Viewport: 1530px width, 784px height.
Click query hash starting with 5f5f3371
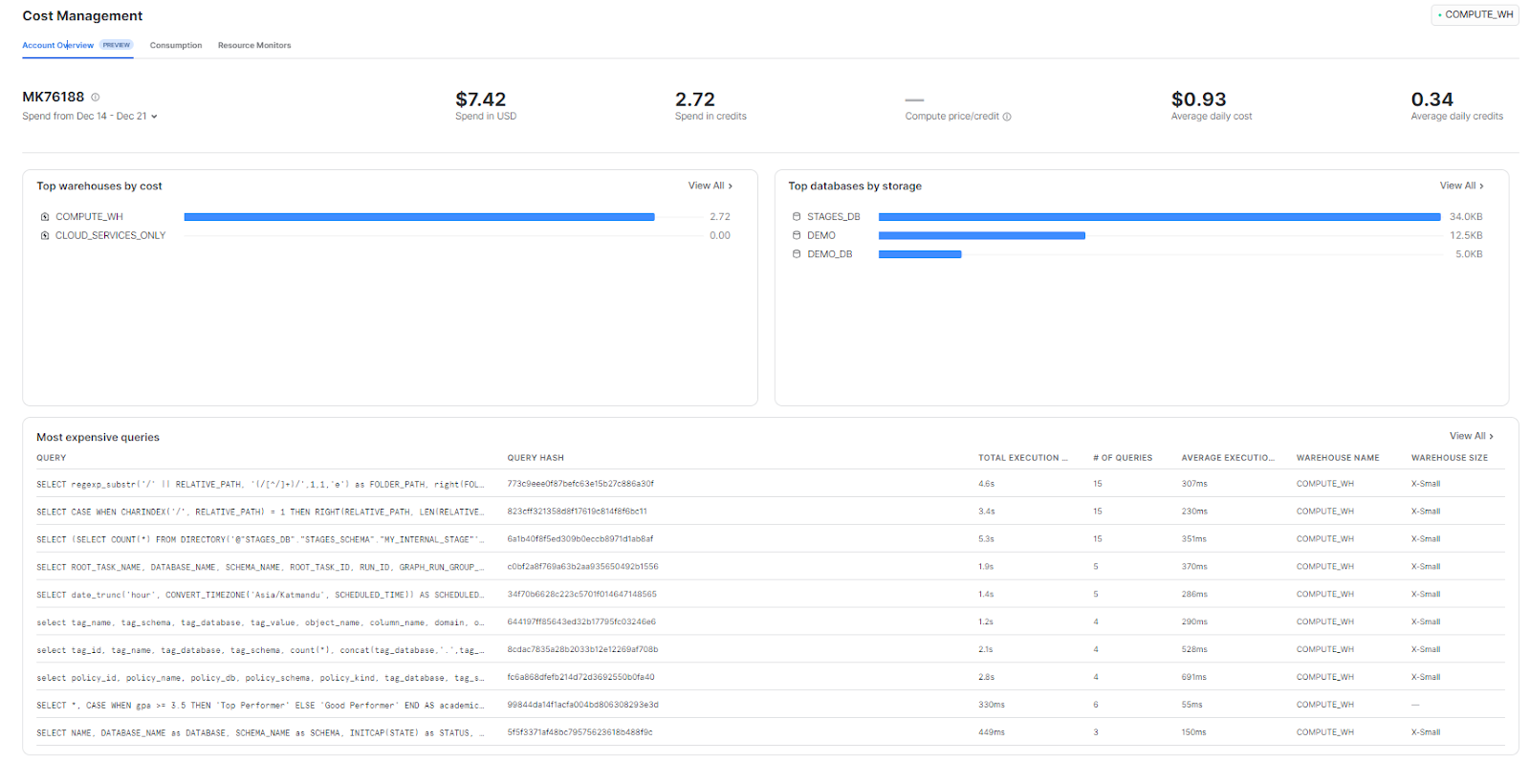point(579,733)
